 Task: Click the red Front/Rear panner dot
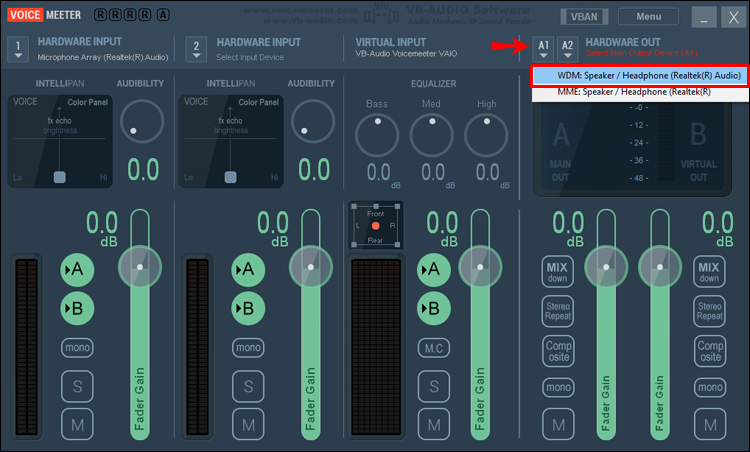click(375, 226)
